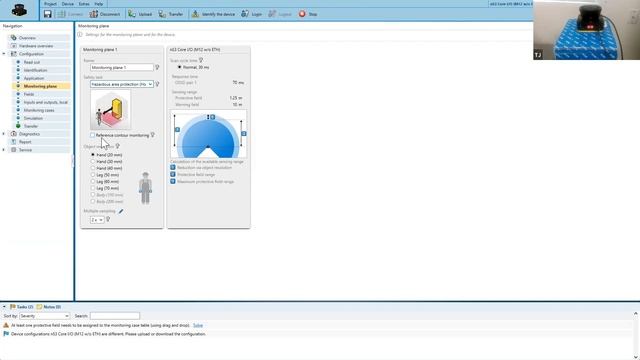Click help bulb beside Scan cycle time
Screen dimensions: 640x360
pos(201,60)
